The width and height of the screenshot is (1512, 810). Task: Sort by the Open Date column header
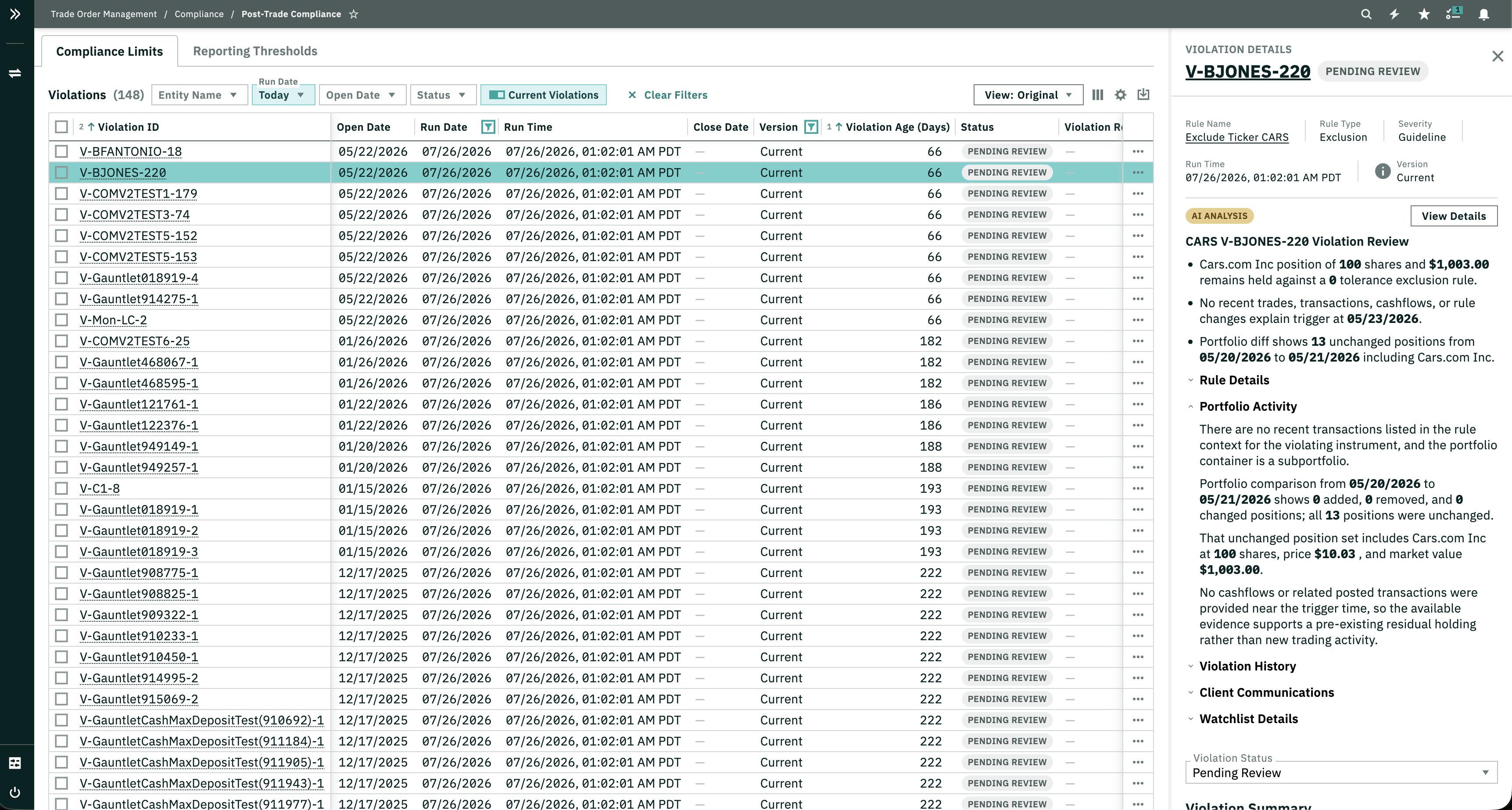click(x=363, y=127)
